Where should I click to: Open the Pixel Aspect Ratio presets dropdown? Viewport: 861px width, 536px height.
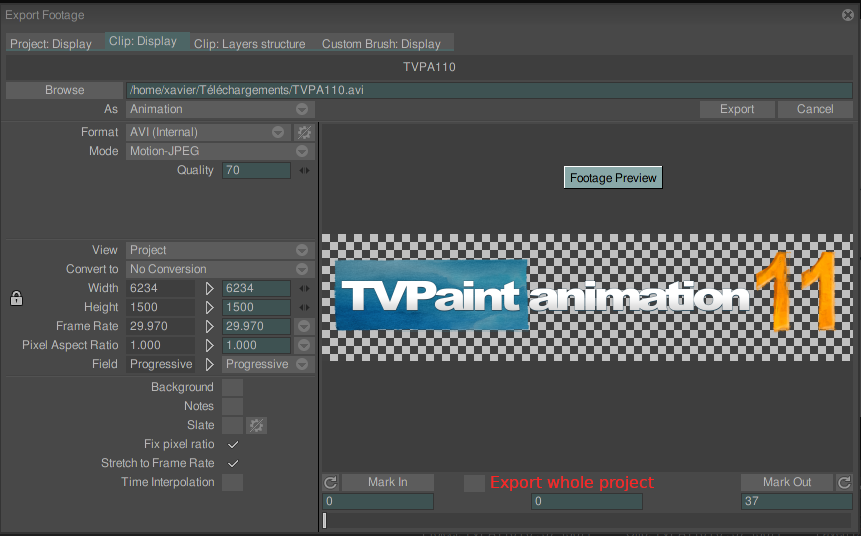point(304,345)
